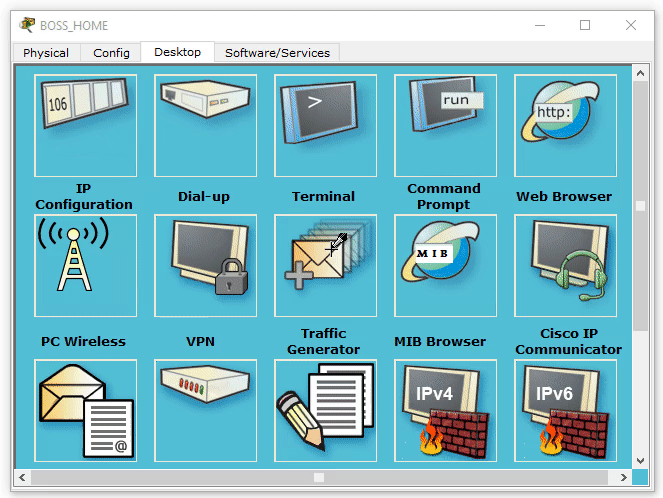Screen dimensions: 663x498
Task: Click the 'MIB Browser' label
Action: pos(440,342)
